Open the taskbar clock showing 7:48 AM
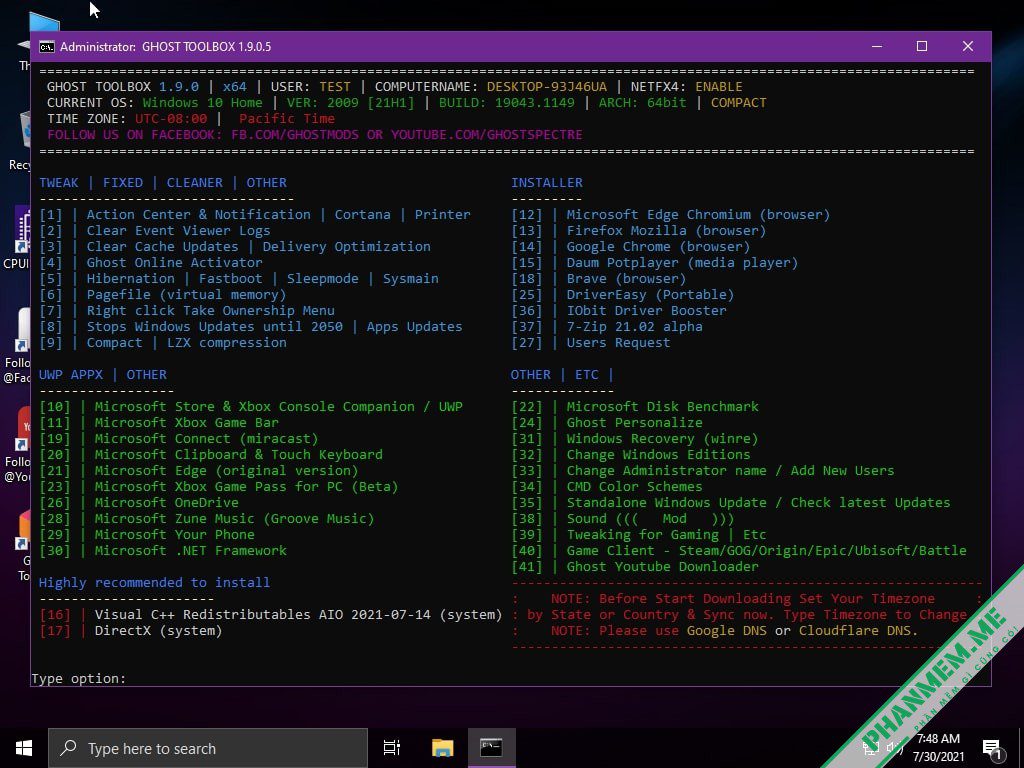 pos(938,748)
